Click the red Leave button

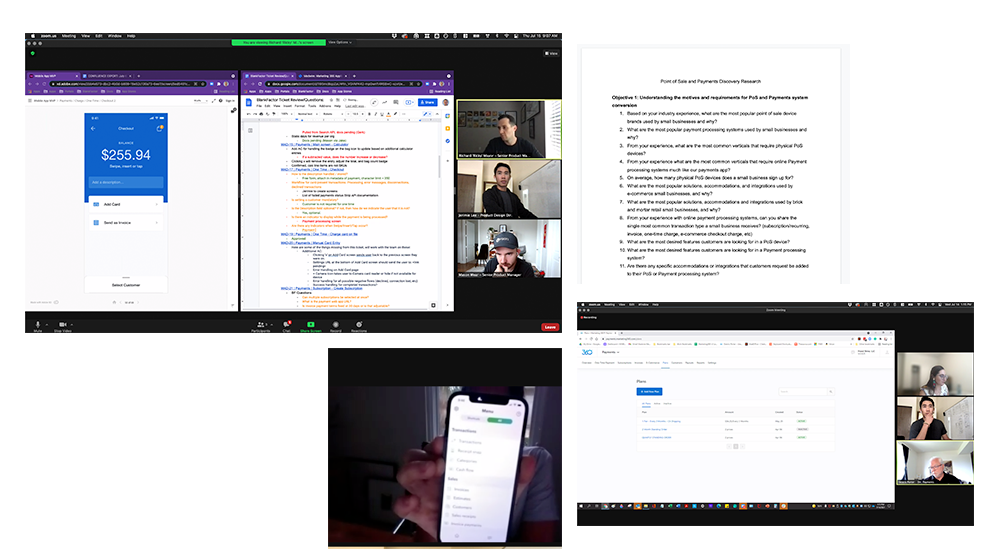[x=550, y=327]
